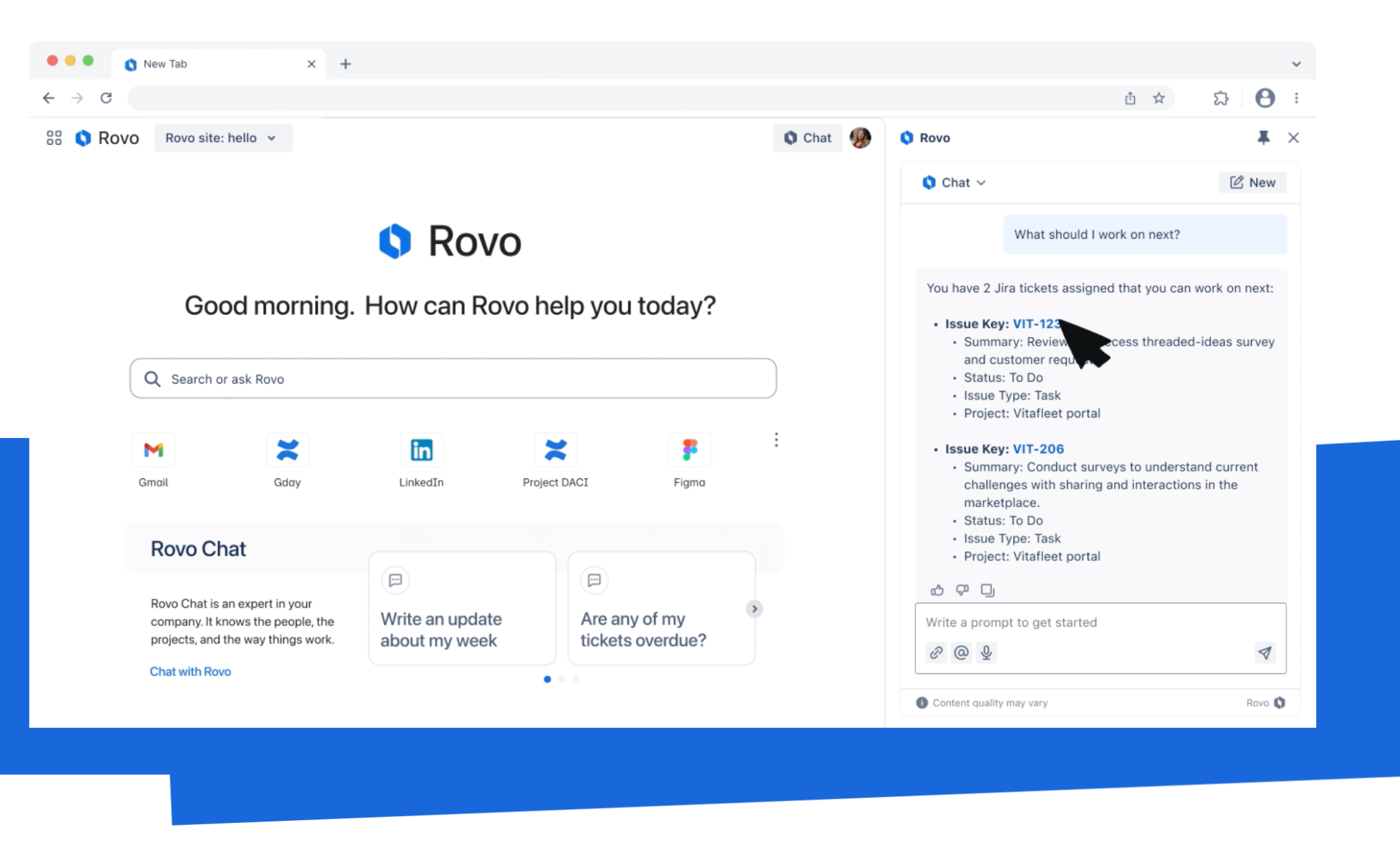Open browser extensions puzzle icon

point(1221,98)
